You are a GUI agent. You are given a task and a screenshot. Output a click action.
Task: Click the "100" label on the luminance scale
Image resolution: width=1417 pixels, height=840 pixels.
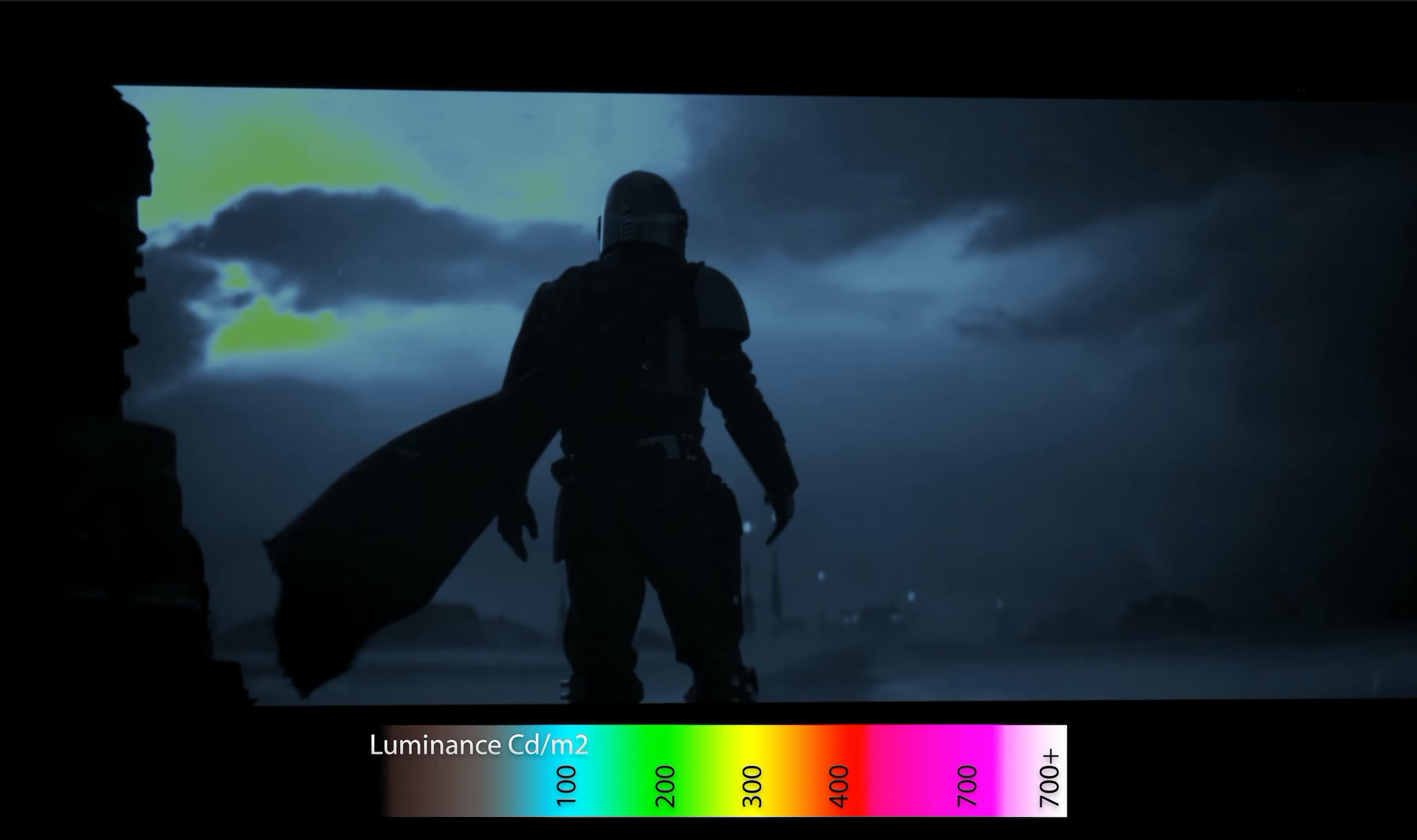pos(566,786)
